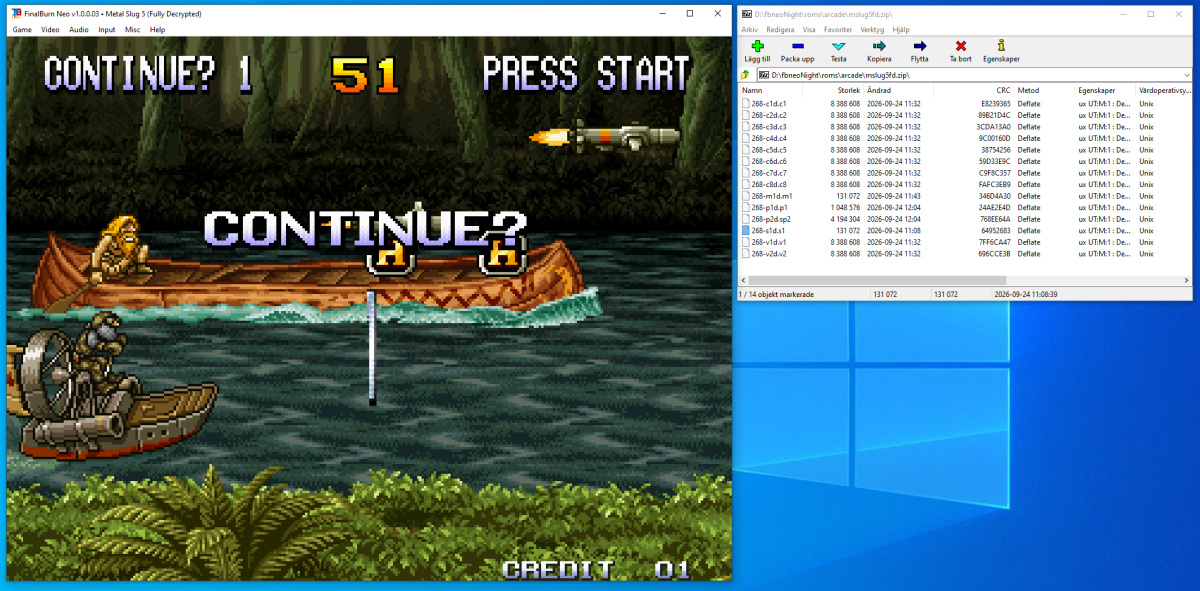Open the Game menu in FinalBurn Neo

click(x=22, y=30)
